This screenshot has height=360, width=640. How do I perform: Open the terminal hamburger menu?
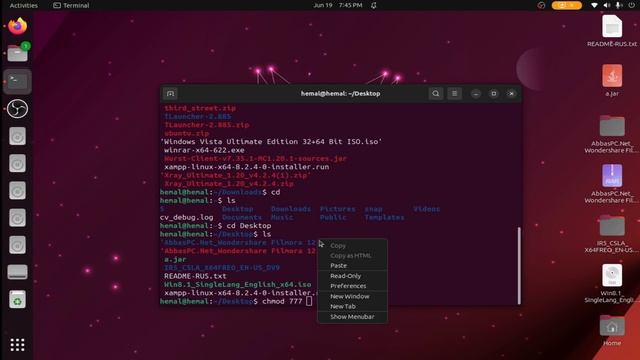pyautogui.click(x=454, y=93)
